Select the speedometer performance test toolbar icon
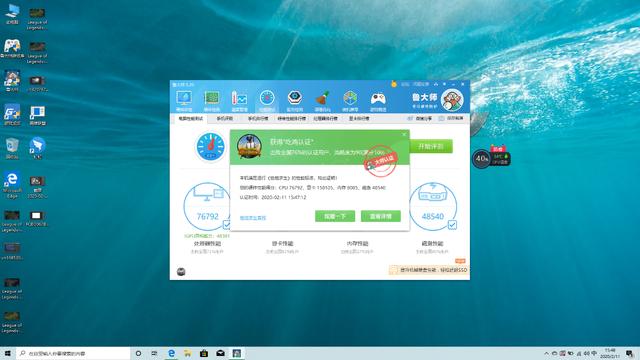The image size is (640, 360). [x=267, y=100]
